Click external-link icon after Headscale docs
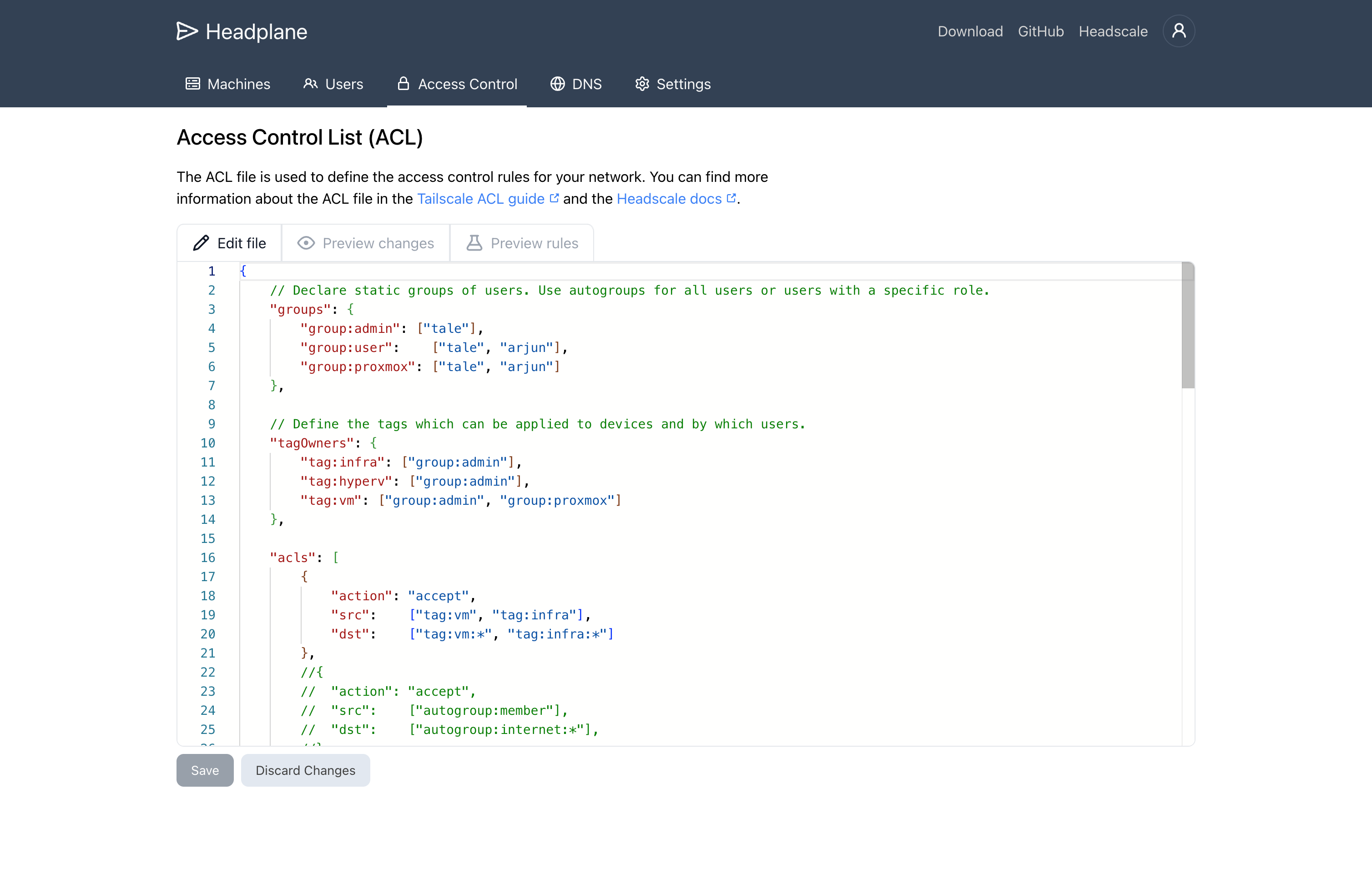1372x874 pixels. [x=731, y=198]
